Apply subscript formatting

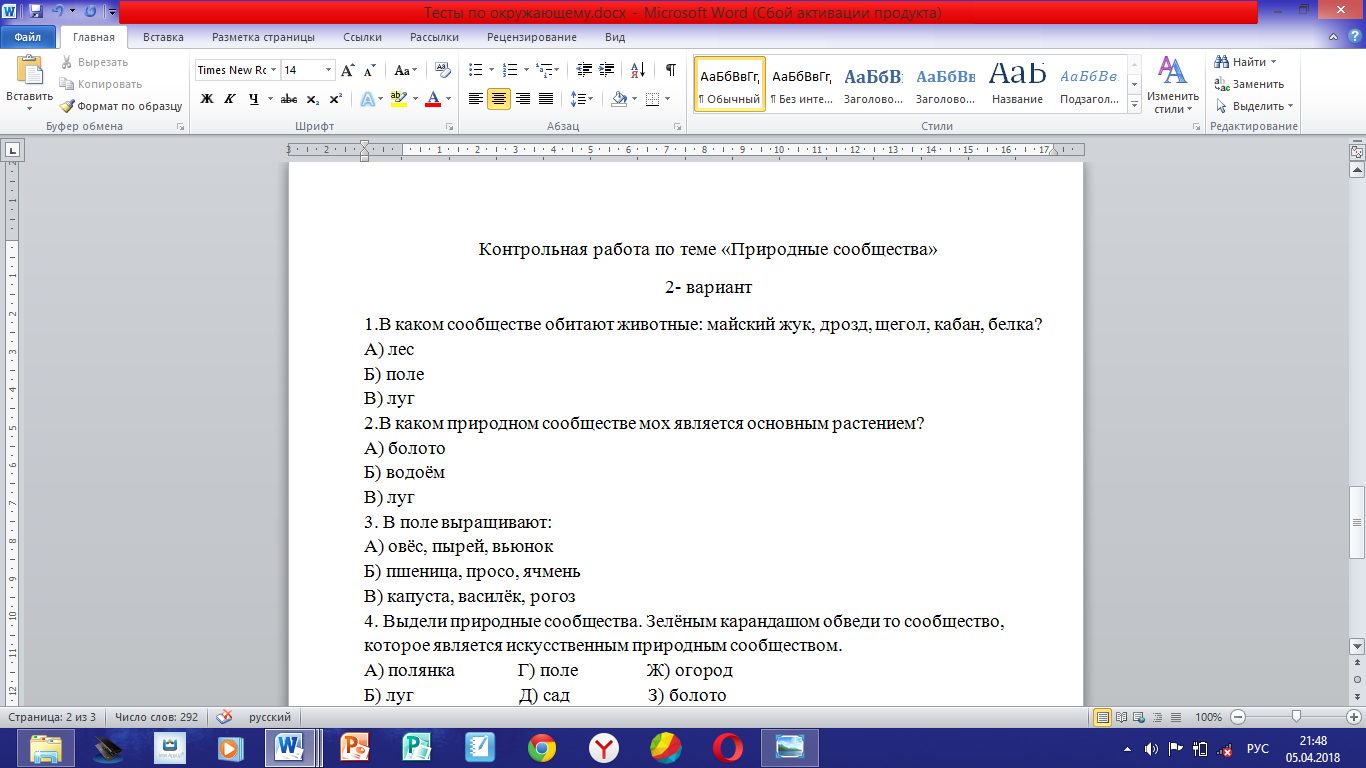[312, 99]
